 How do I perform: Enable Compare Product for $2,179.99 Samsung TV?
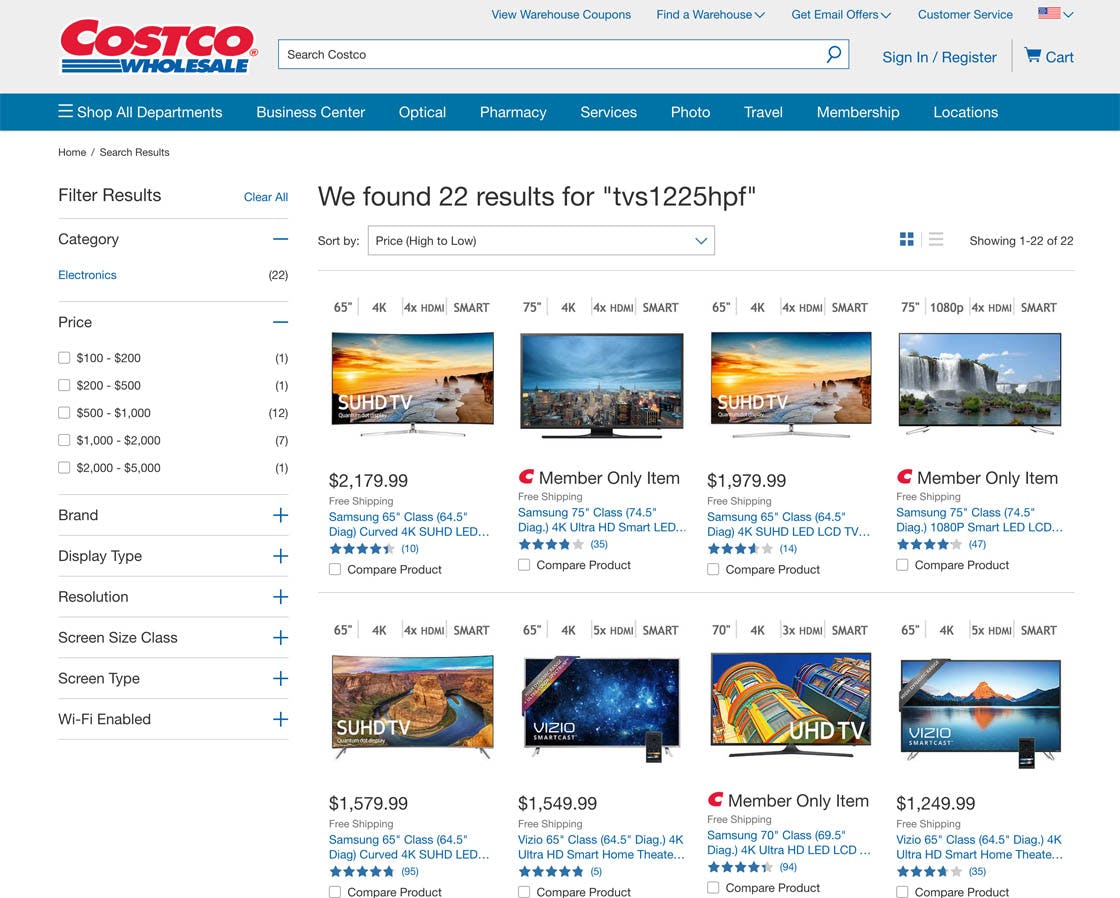pyautogui.click(x=335, y=569)
